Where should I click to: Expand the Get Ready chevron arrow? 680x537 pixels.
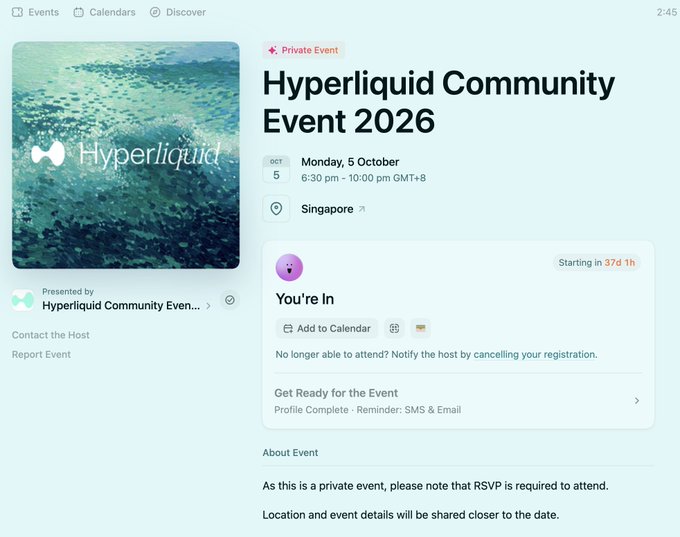(x=637, y=400)
